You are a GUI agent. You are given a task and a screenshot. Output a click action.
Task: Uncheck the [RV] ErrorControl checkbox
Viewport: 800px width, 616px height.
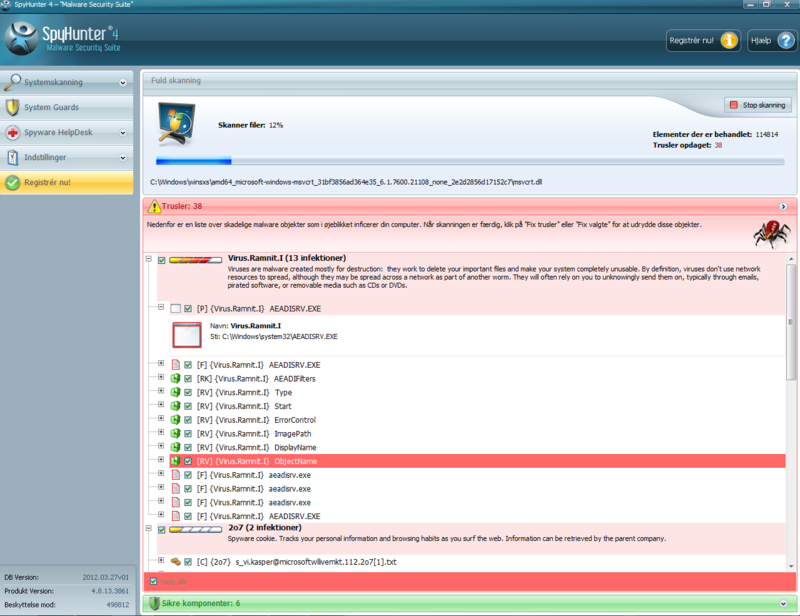[x=188, y=420]
